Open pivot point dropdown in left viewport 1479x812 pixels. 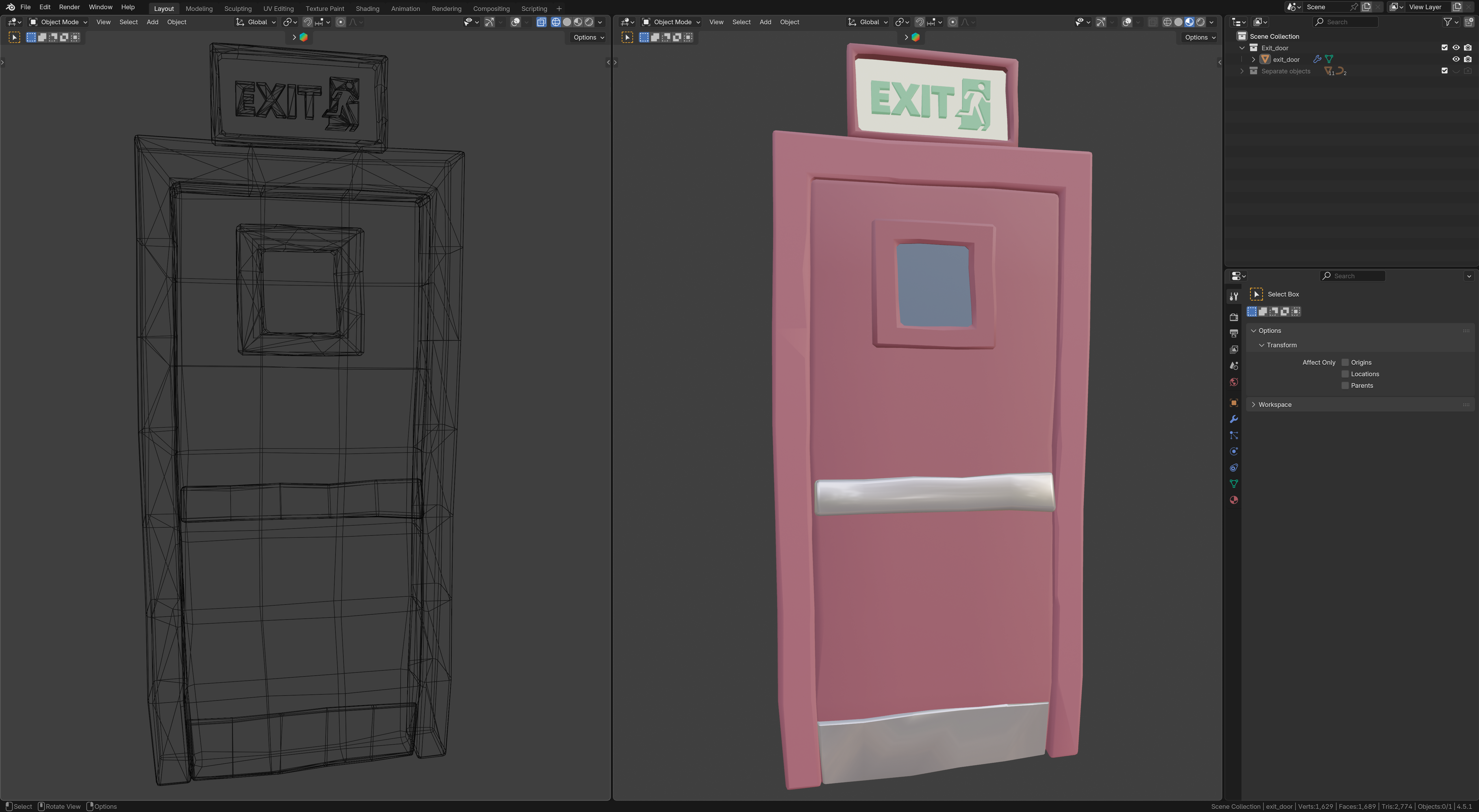290,22
